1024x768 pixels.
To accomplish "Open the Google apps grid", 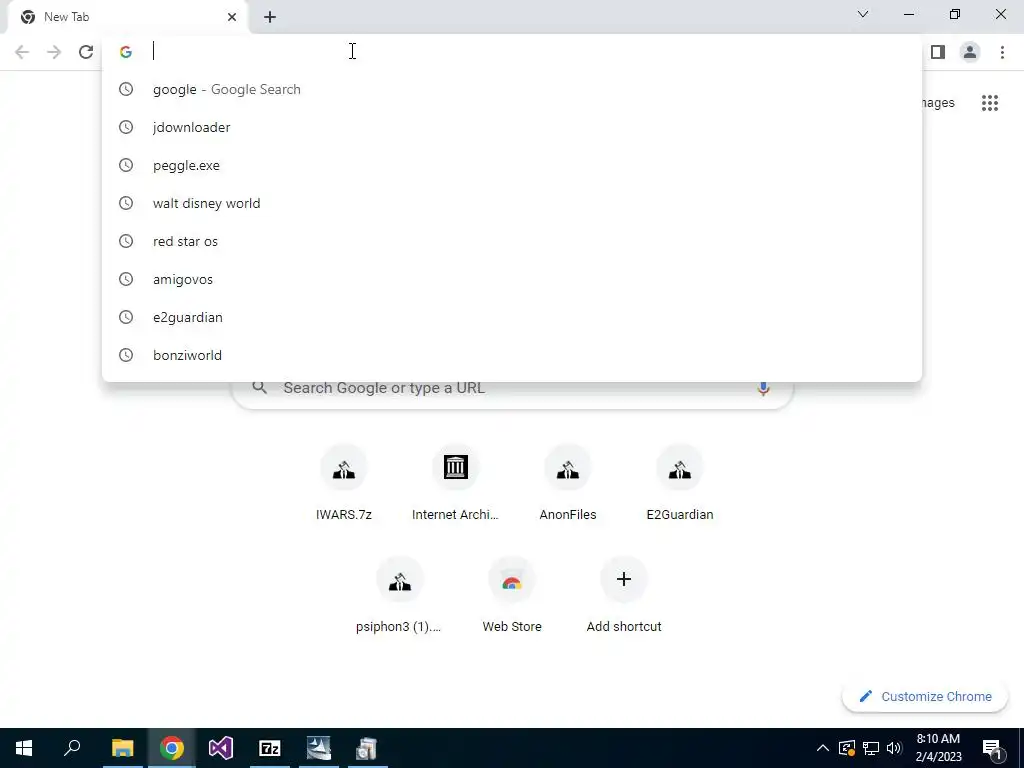I will click(989, 103).
